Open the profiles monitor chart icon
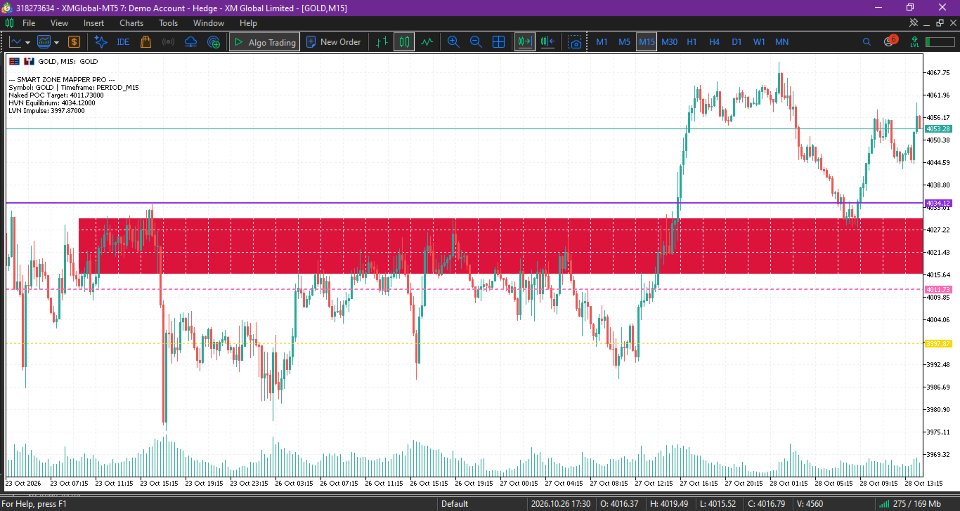The image size is (960, 511). click(44, 42)
